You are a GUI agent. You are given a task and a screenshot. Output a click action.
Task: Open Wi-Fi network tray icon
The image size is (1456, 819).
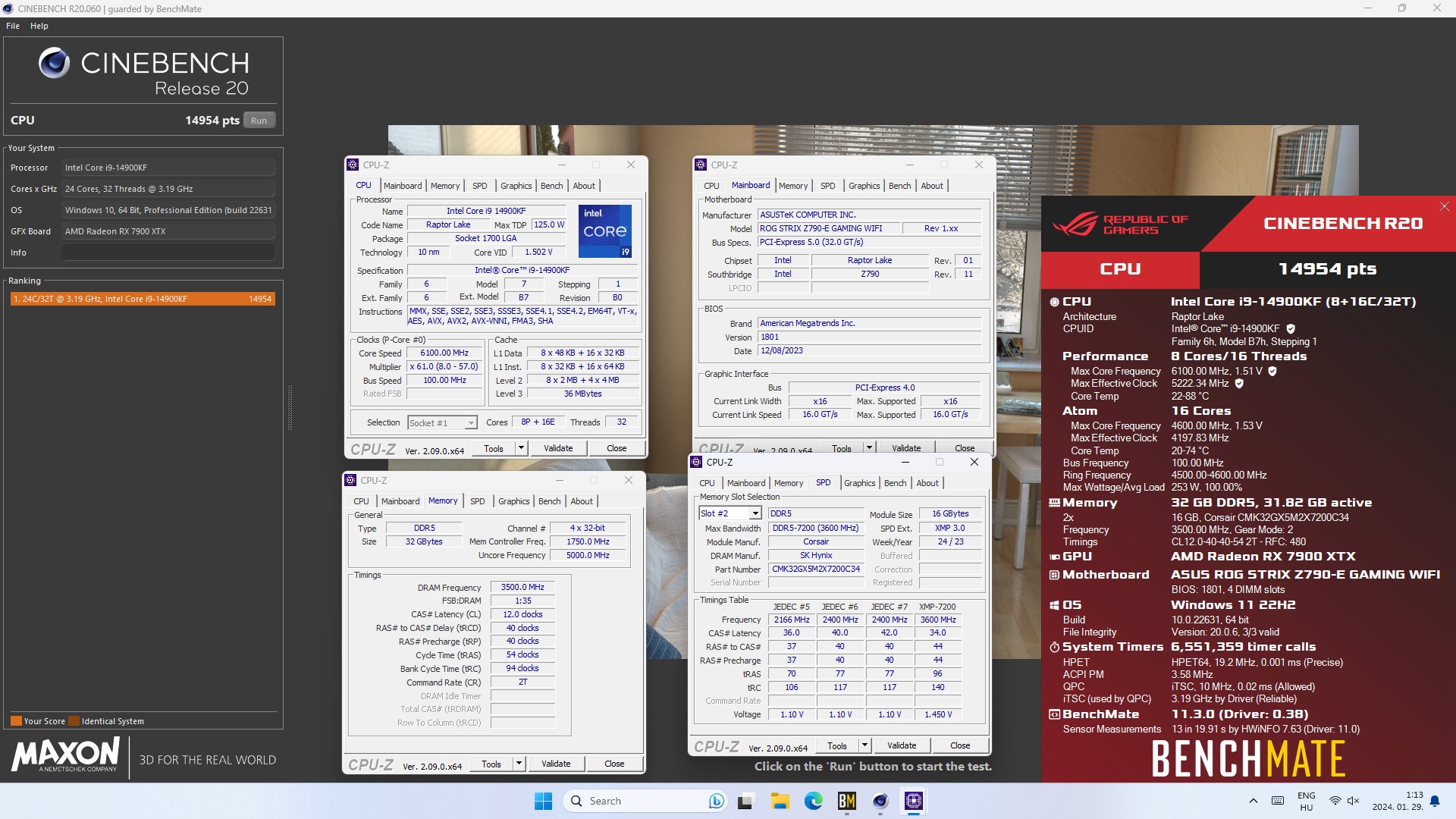tap(1335, 801)
